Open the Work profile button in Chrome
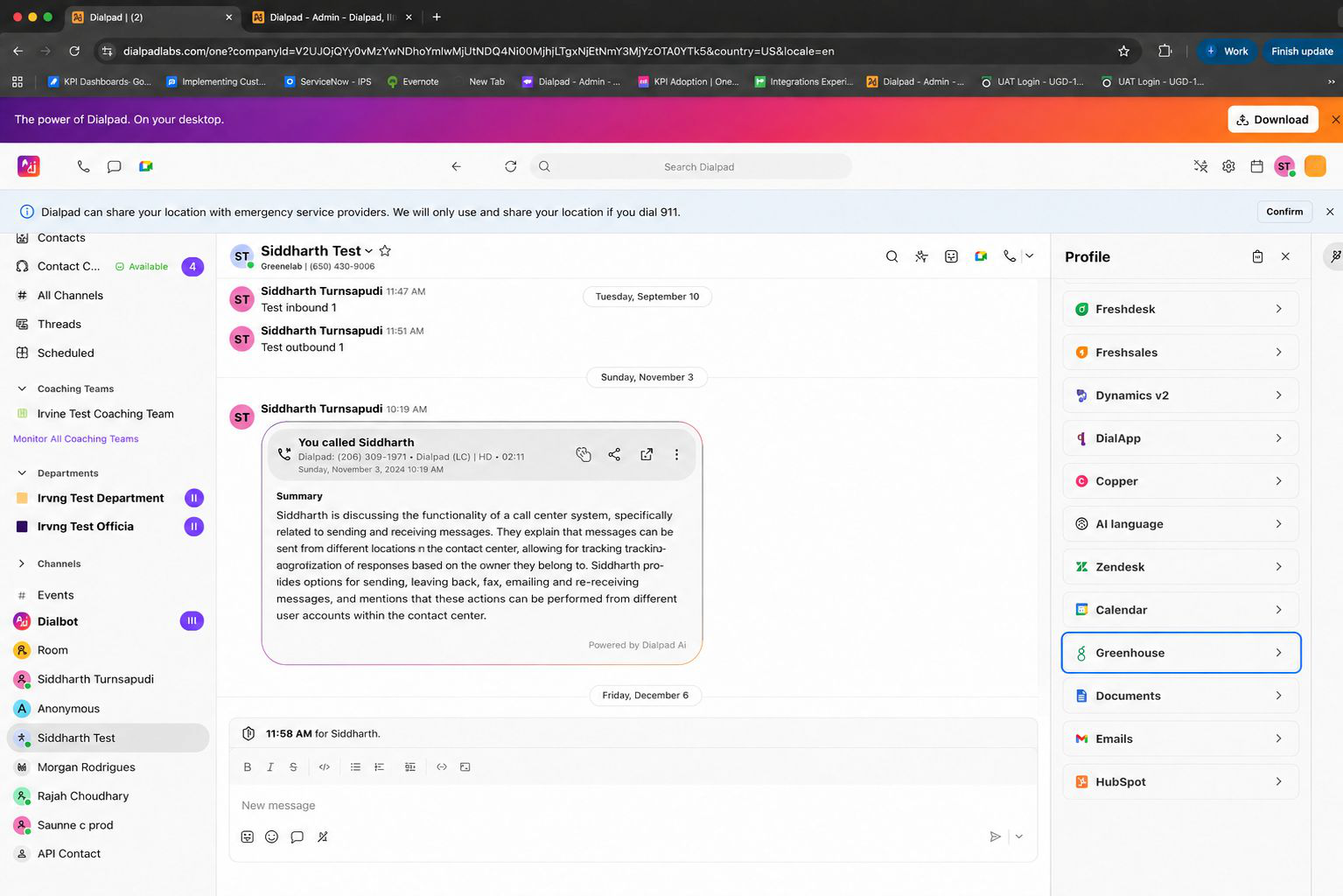This screenshot has width=1343, height=896. coord(1227,52)
